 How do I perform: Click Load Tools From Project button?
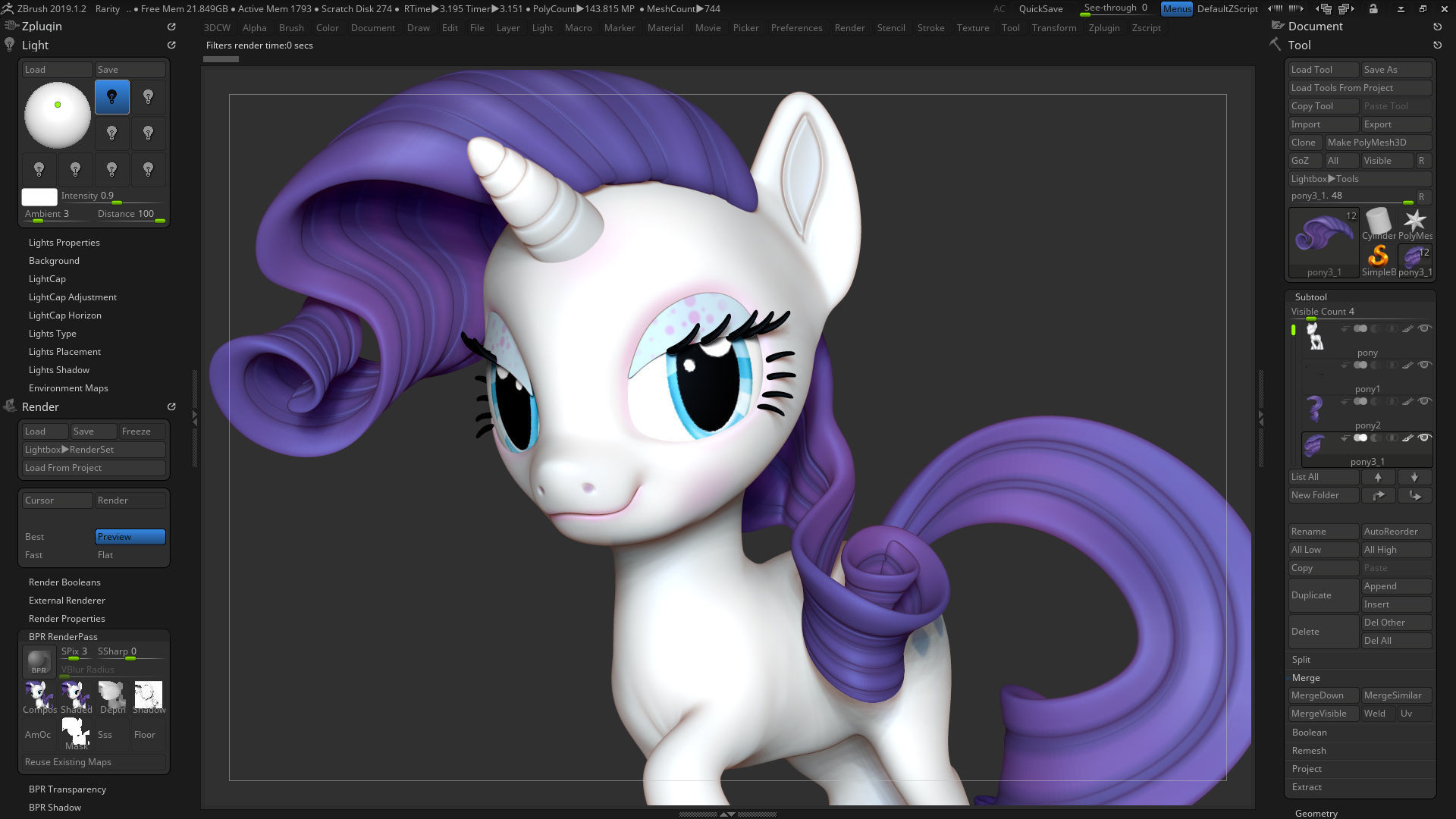tap(1360, 88)
